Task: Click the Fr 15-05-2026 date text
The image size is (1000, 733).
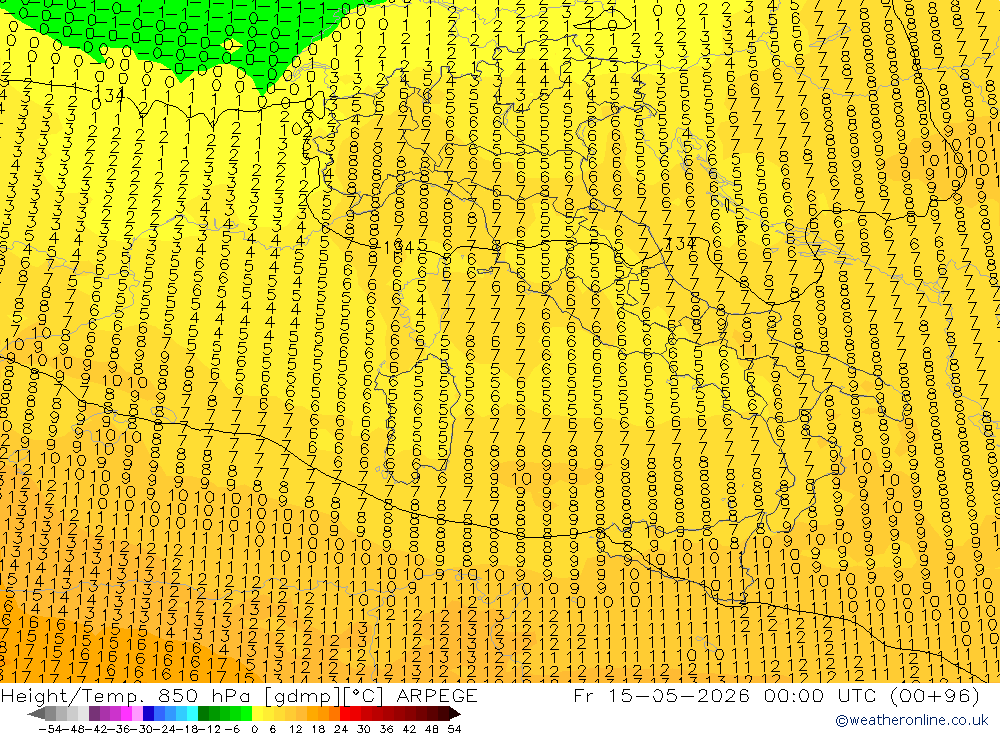Action: [661, 696]
